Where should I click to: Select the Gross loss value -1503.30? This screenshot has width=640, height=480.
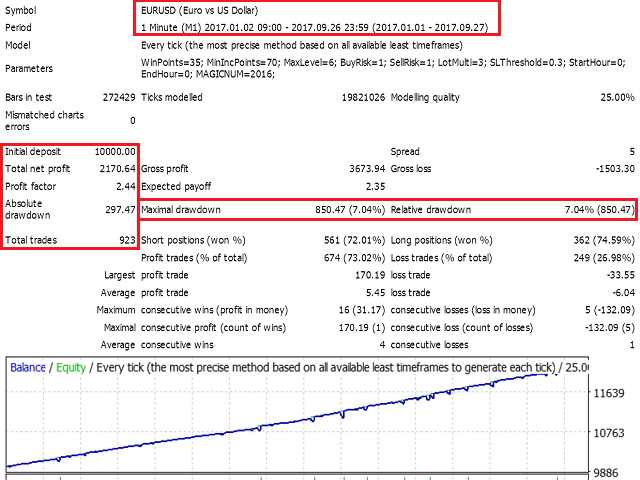[609, 169]
